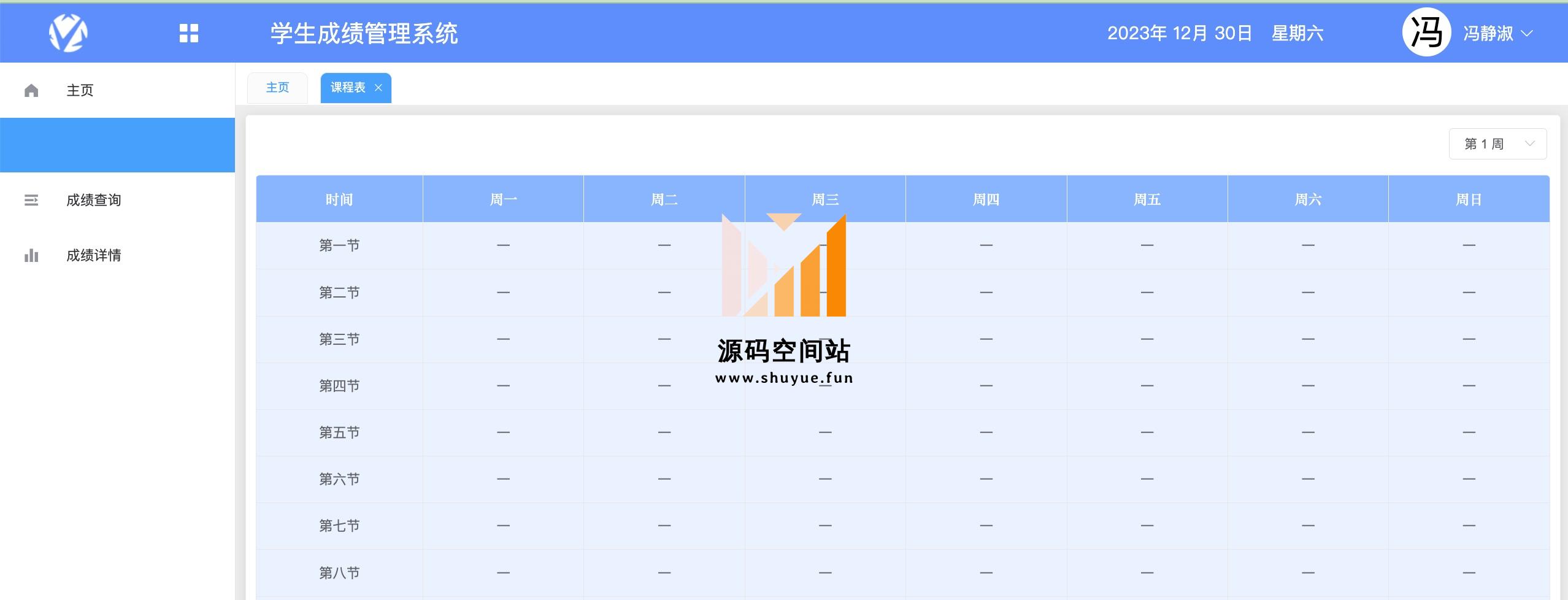Image resolution: width=1568 pixels, height=600 pixels.
Task: Select the 第七节 row label
Action: coord(339,526)
